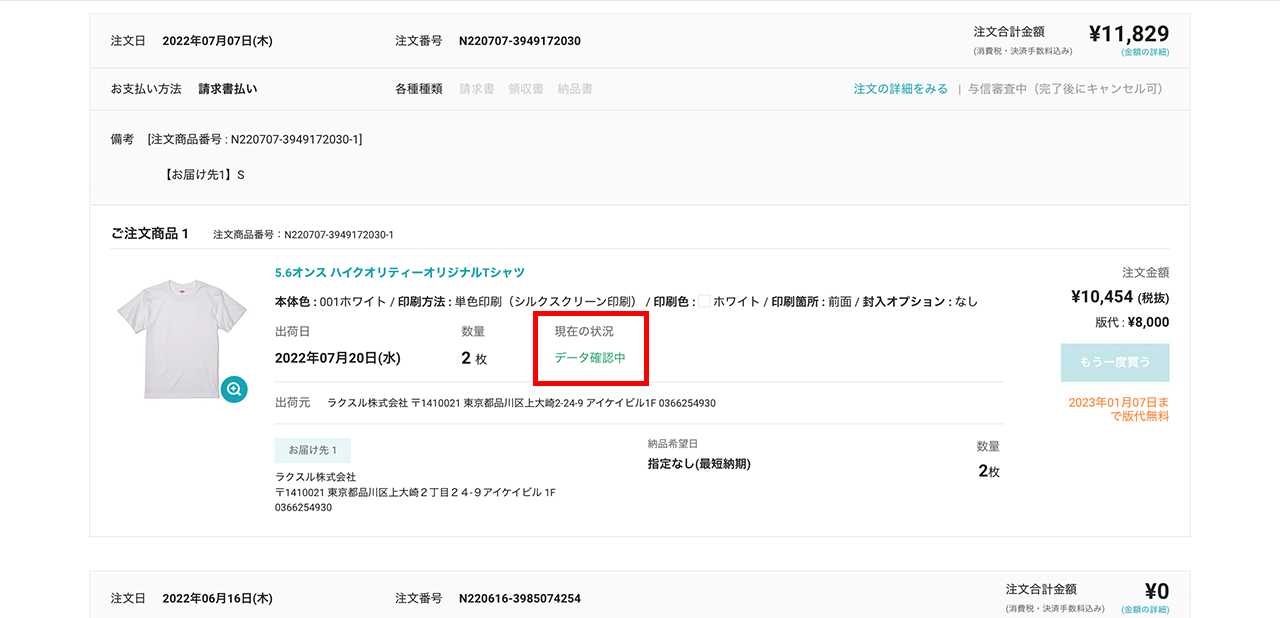1280x618 pixels.
Task: Click the 請求書払い payment method text
Action: click(227, 89)
